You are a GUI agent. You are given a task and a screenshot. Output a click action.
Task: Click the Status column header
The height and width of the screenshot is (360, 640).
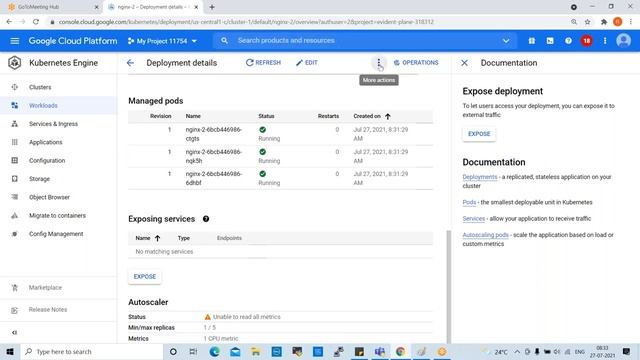(x=266, y=116)
